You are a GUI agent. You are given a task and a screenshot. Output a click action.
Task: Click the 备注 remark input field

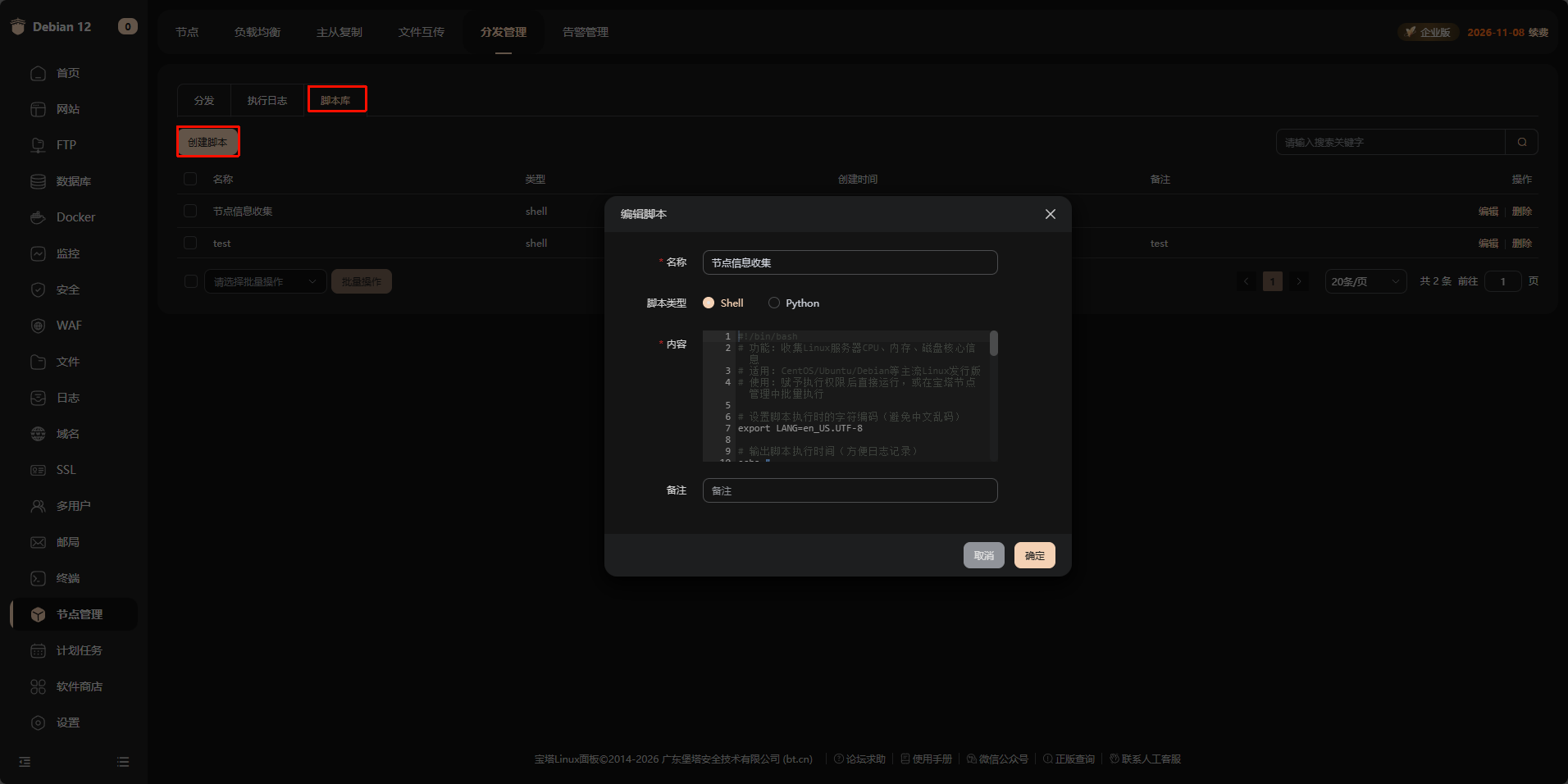point(850,490)
